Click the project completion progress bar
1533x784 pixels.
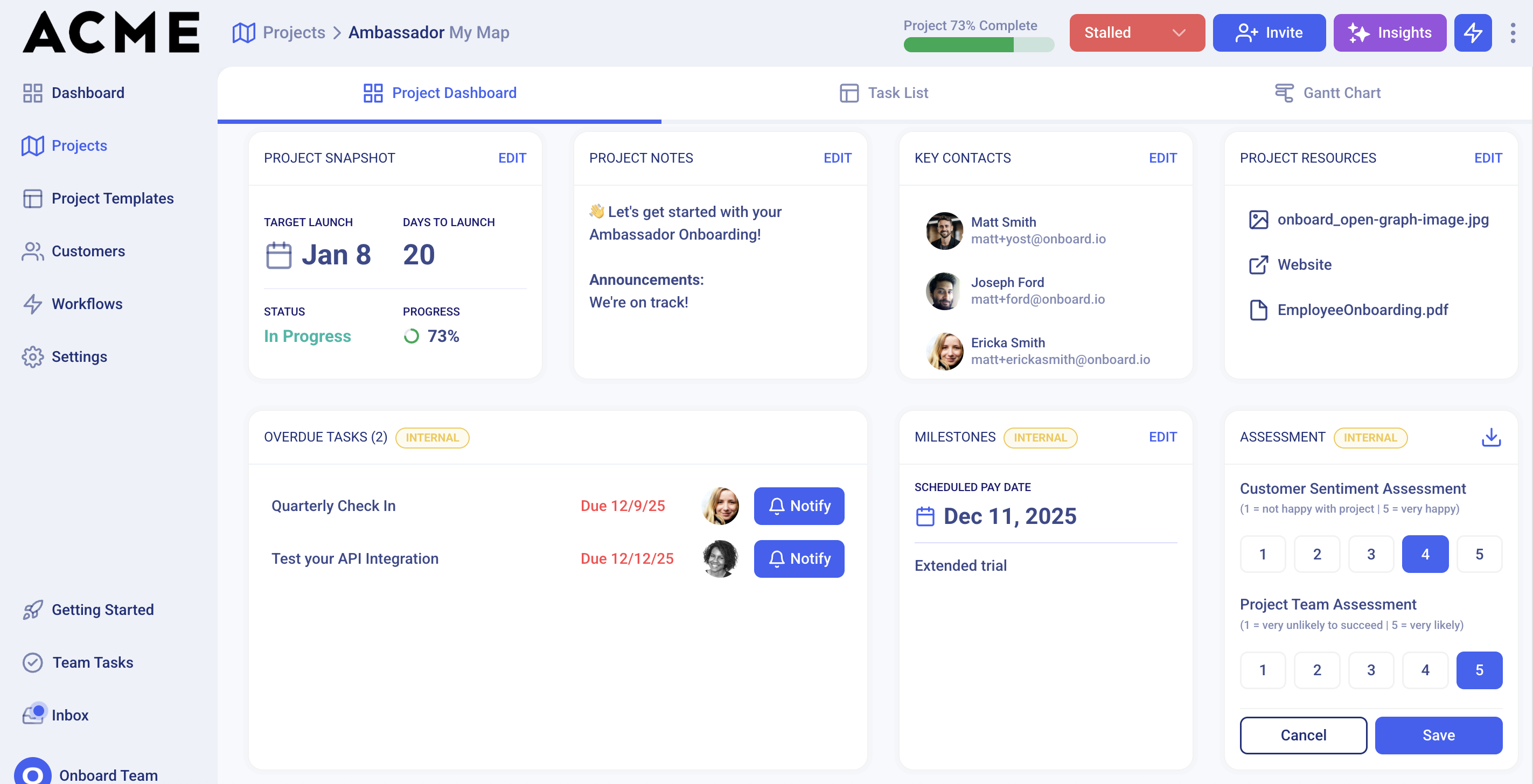coord(978,45)
